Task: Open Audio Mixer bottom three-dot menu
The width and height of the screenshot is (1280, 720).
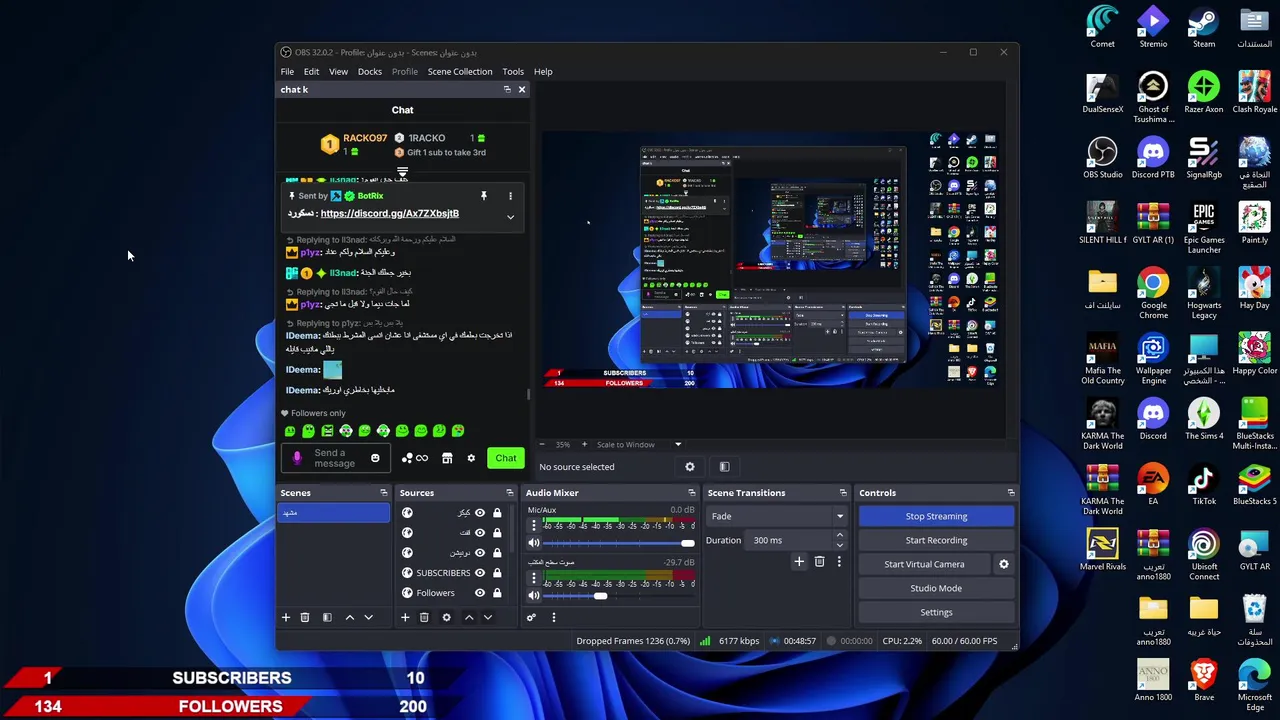Action: 553,617
